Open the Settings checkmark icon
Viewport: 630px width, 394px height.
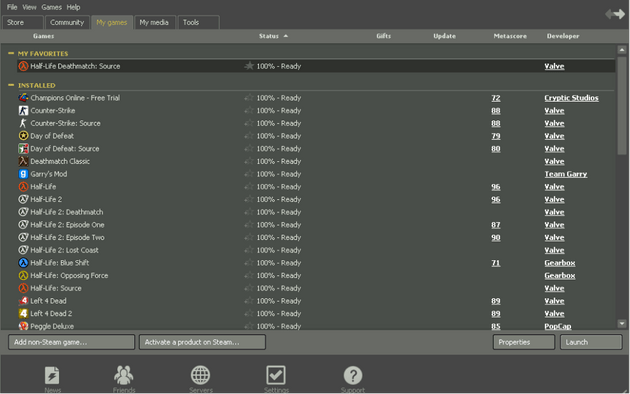point(276,375)
